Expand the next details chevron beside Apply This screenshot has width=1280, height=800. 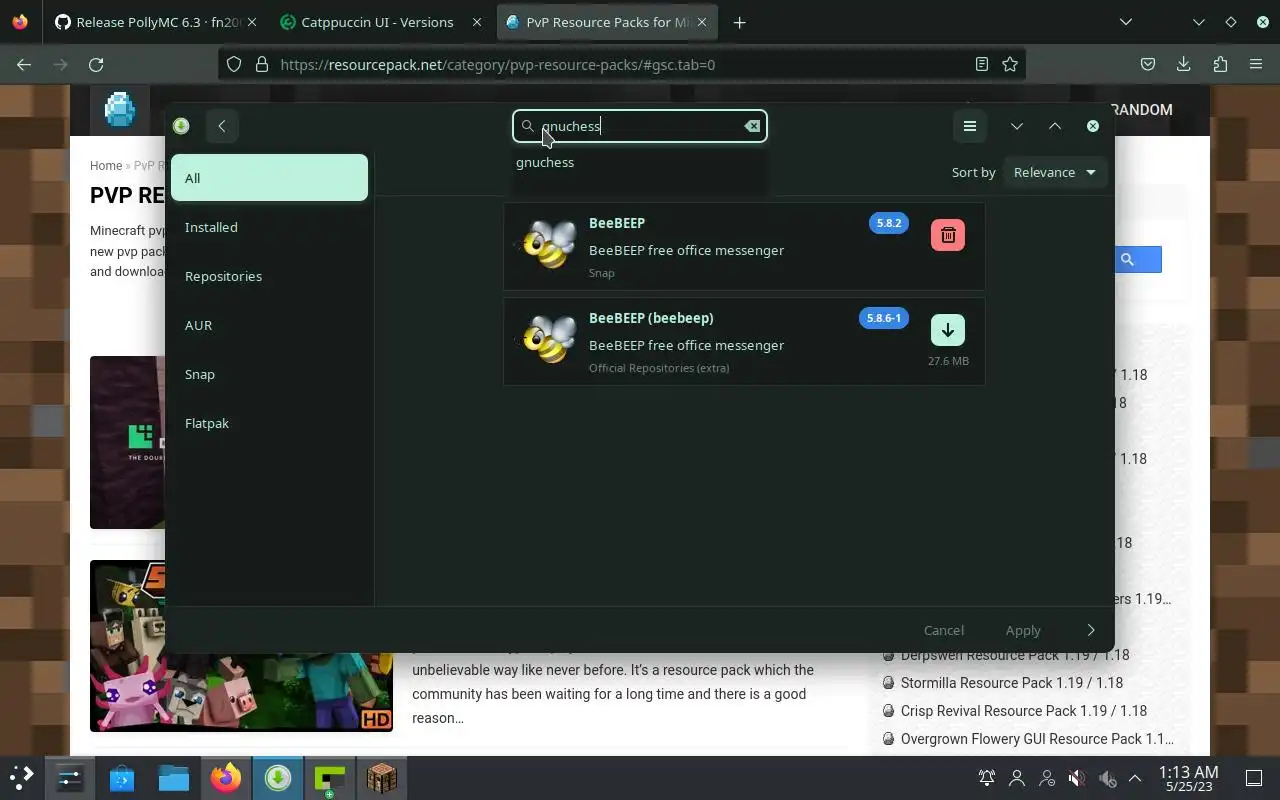[x=1091, y=630]
